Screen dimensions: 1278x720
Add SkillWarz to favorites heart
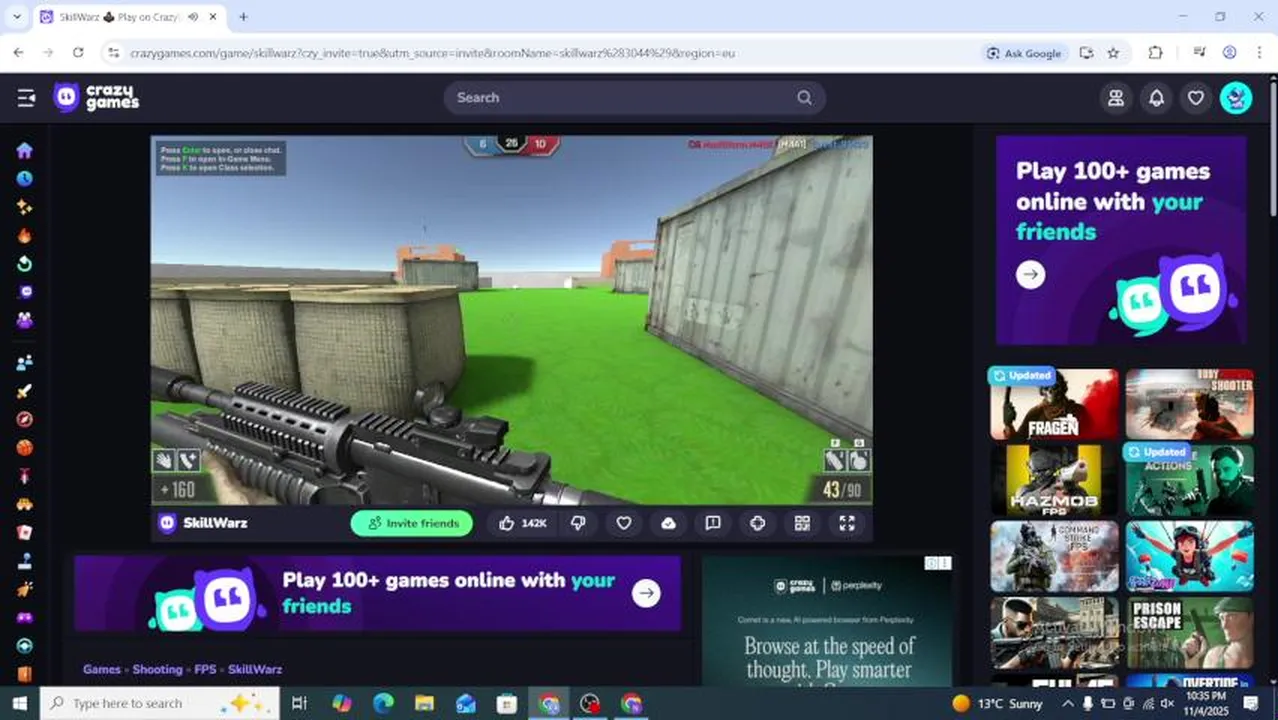[624, 523]
